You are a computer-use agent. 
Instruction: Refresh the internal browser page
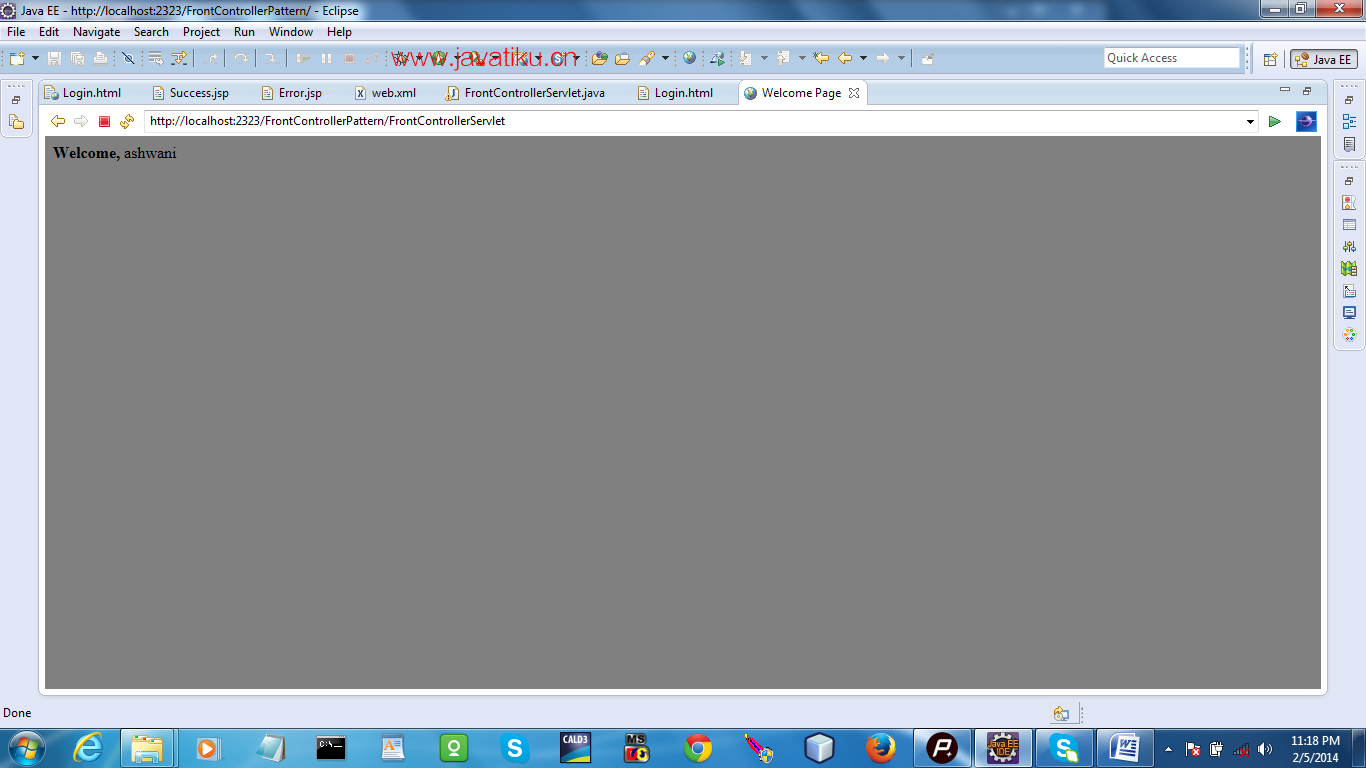pos(126,122)
